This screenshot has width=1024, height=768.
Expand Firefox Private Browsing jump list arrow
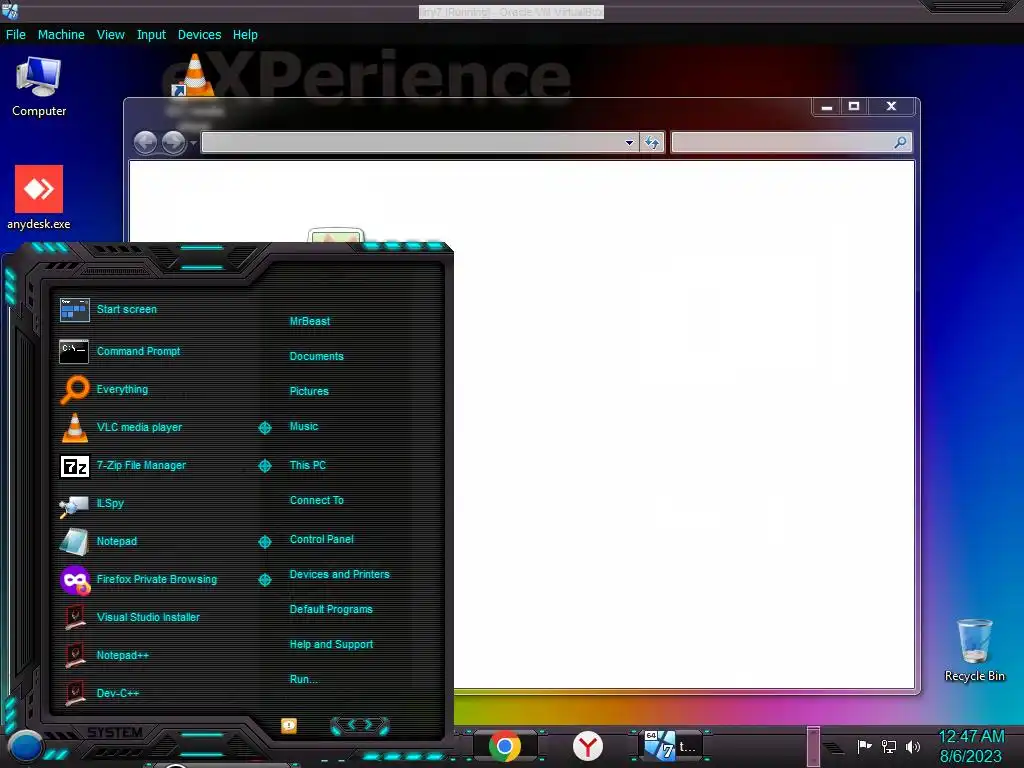(x=265, y=580)
